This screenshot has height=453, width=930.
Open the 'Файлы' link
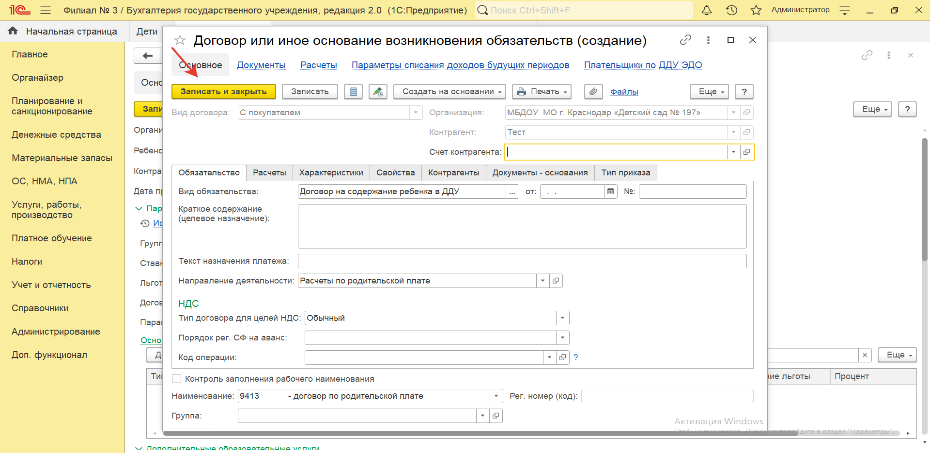click(x=624, y=91)
